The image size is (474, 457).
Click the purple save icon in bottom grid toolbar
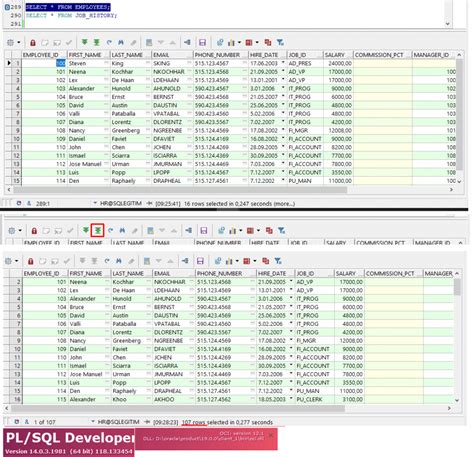click(200, 261)
